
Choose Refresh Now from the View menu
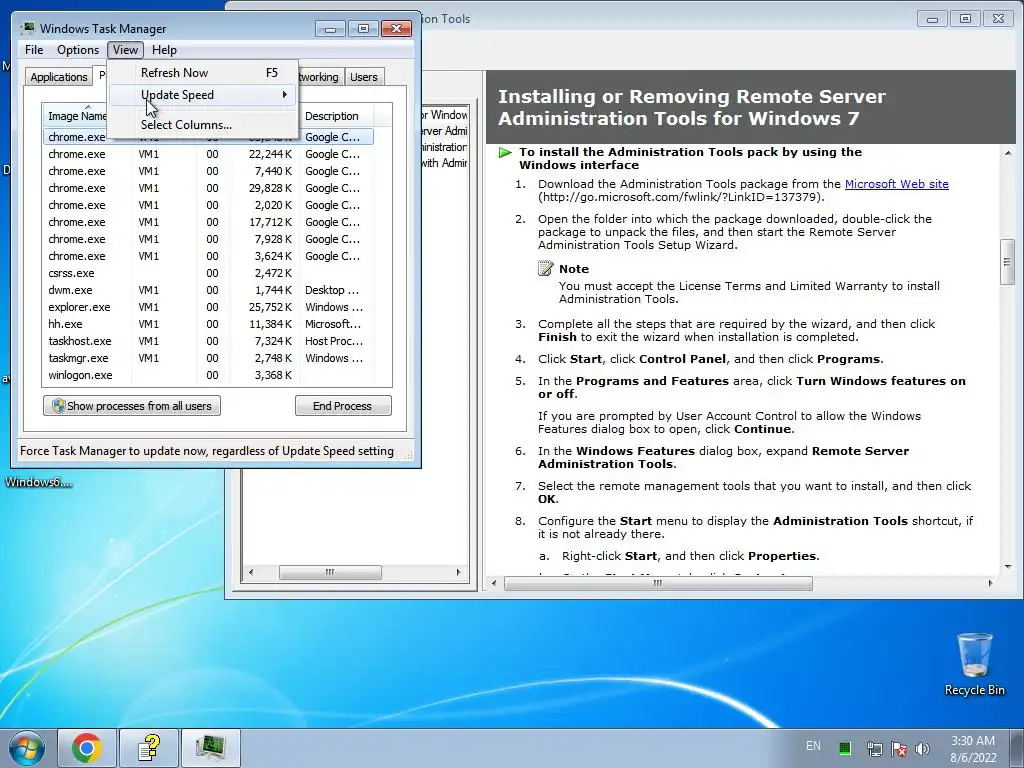point(202,72)
